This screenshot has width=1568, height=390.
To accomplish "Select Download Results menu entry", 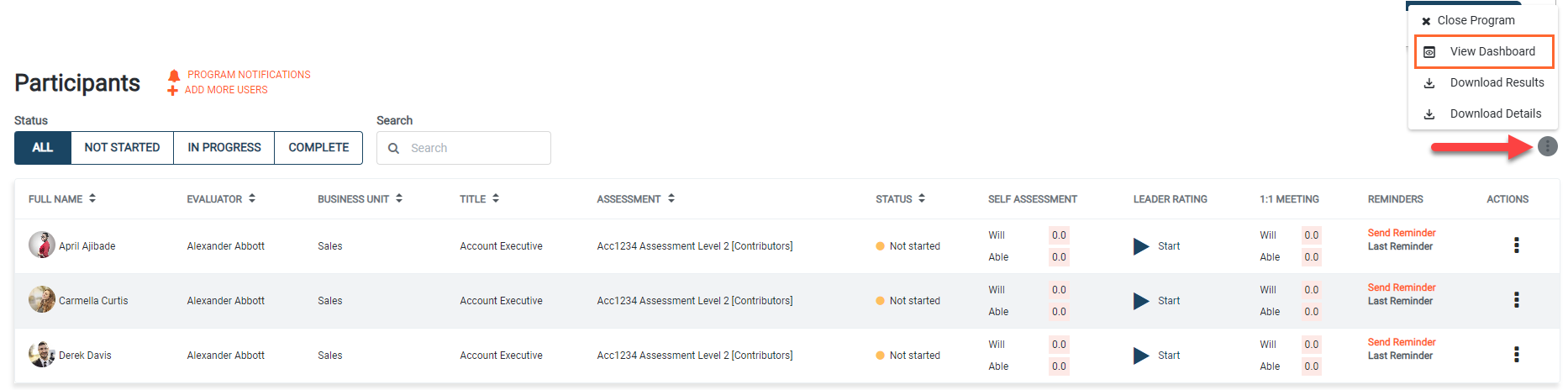I will point(1483,82).
